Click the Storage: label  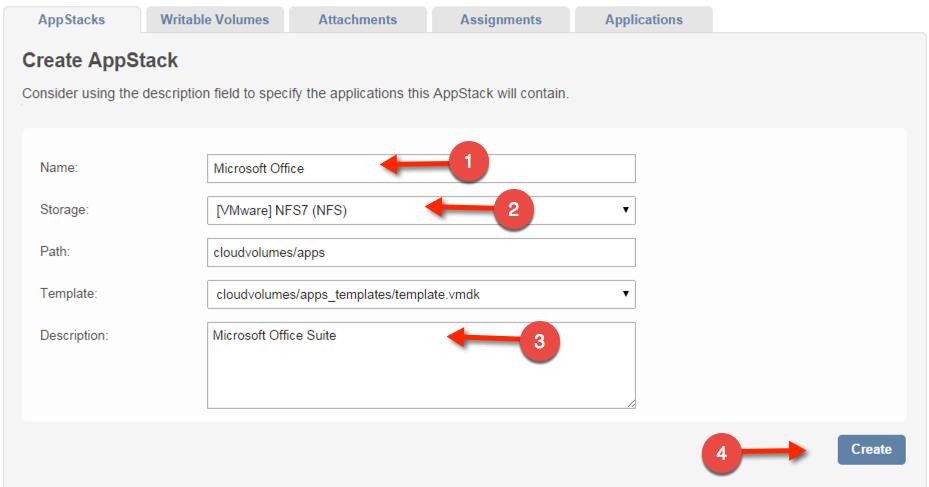click(x=64, y=210)
